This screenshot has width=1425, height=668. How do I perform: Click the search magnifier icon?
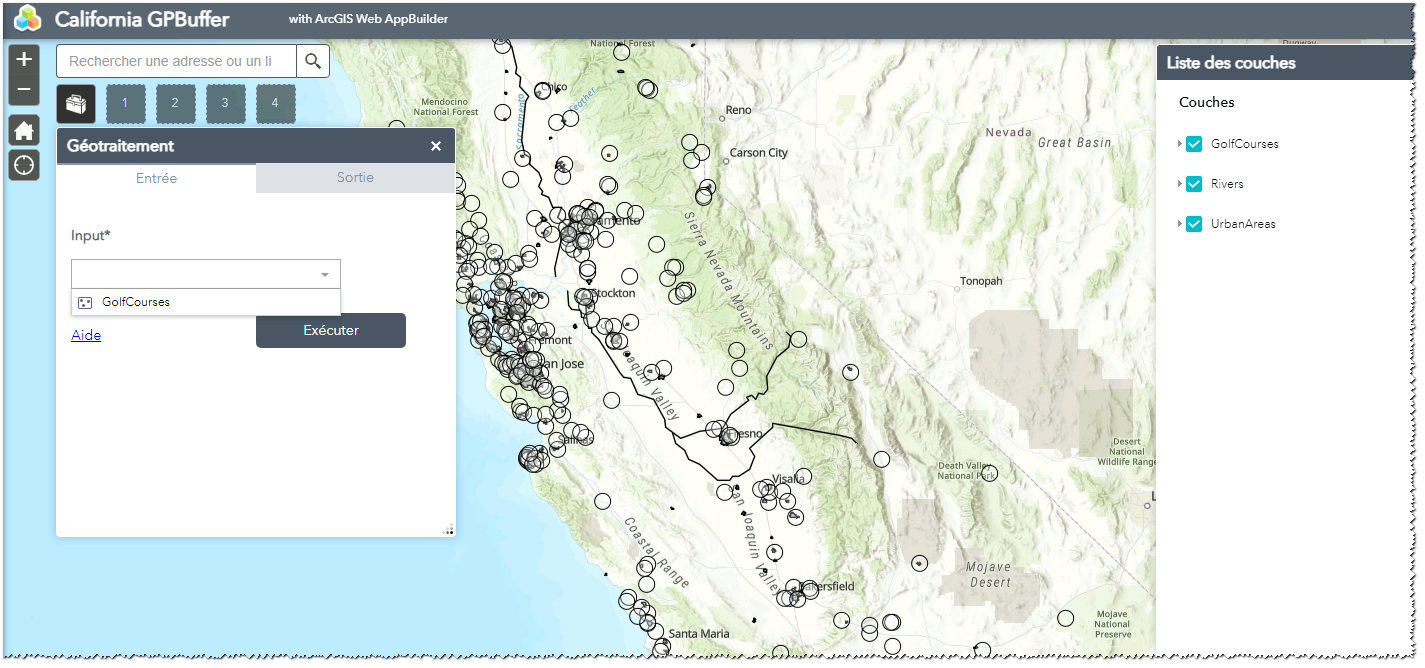click(313, 60)
